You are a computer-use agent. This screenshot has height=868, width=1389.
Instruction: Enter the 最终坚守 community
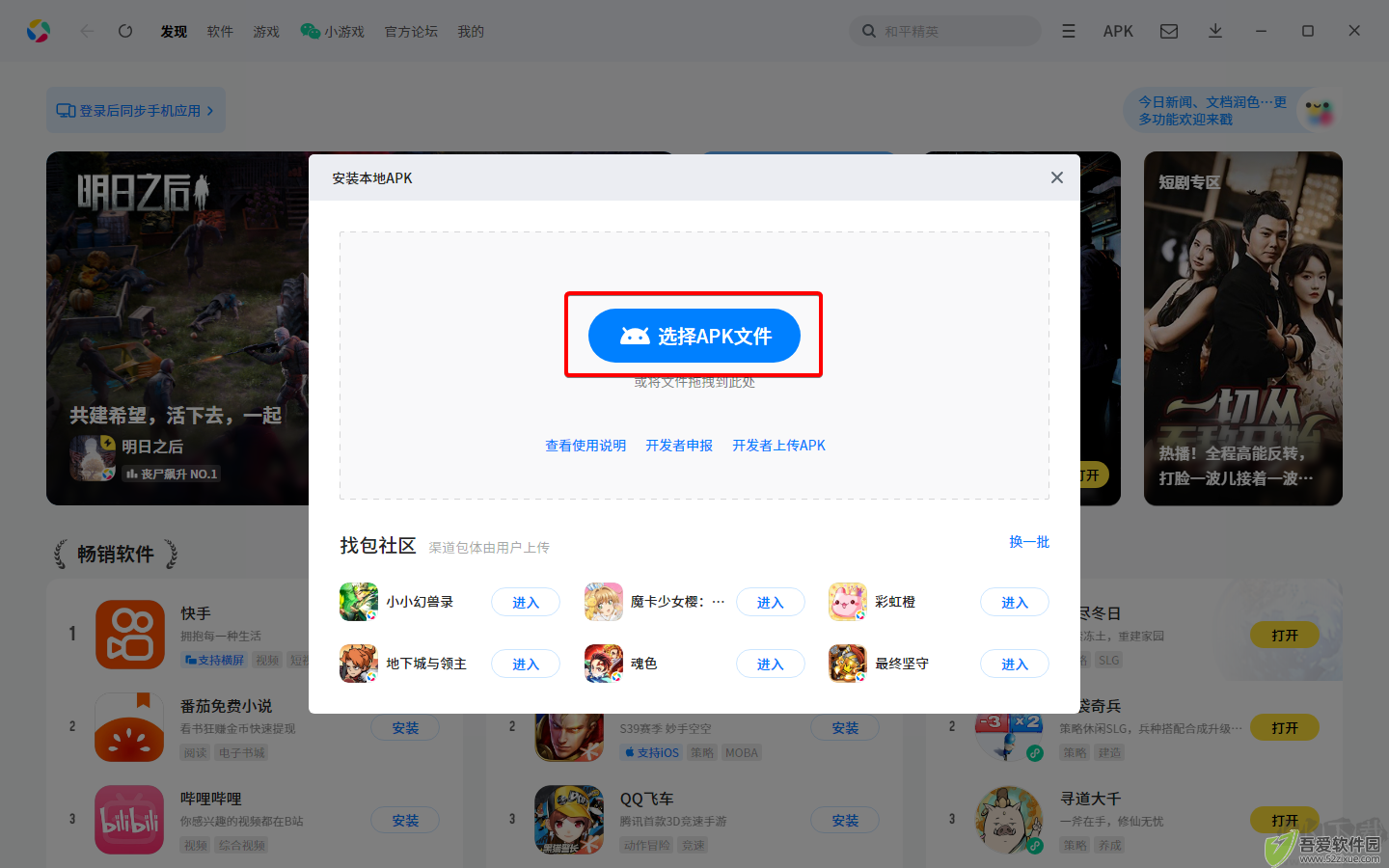(x=1015, y=664)
